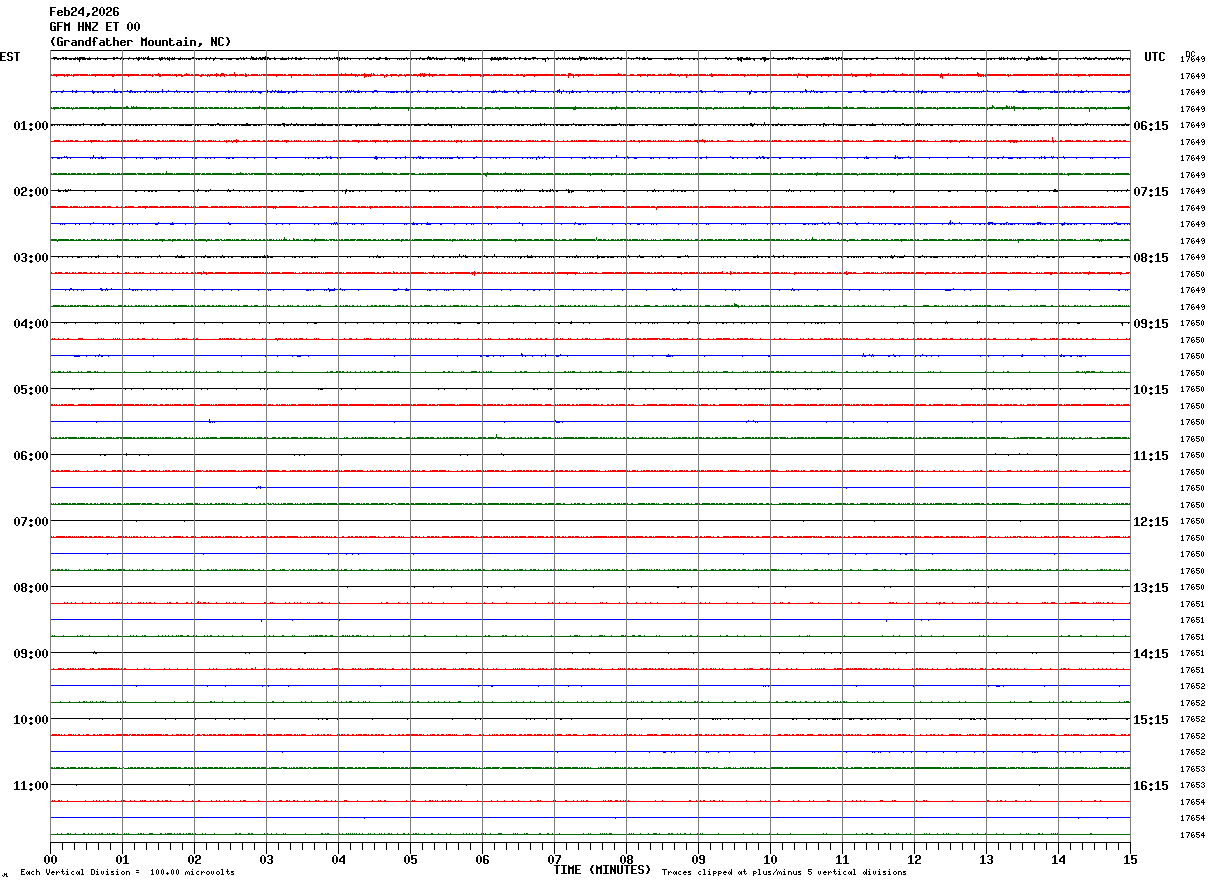Select the 02:00 EST time label
1210x886 pixels.
click(x=31, y=191)
